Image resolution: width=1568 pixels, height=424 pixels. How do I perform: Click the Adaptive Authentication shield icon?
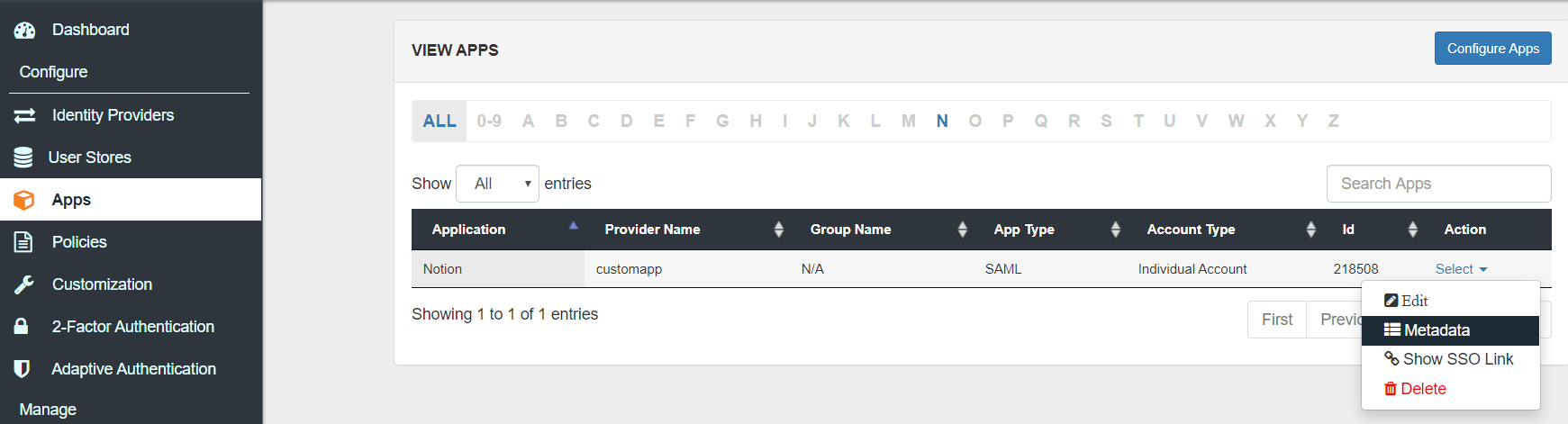click(23, 368)
